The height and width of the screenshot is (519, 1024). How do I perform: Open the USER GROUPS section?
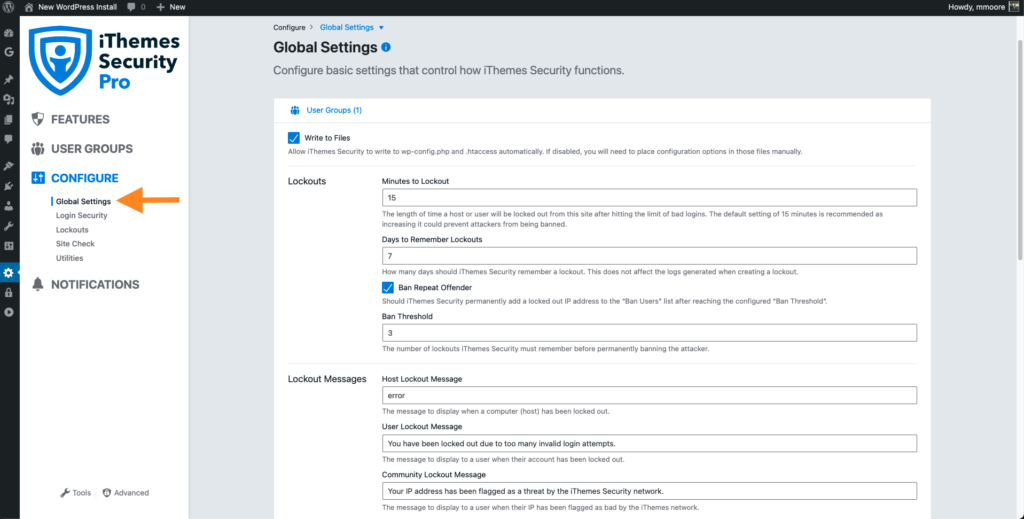pyautogui.click(x=92, y=149)
